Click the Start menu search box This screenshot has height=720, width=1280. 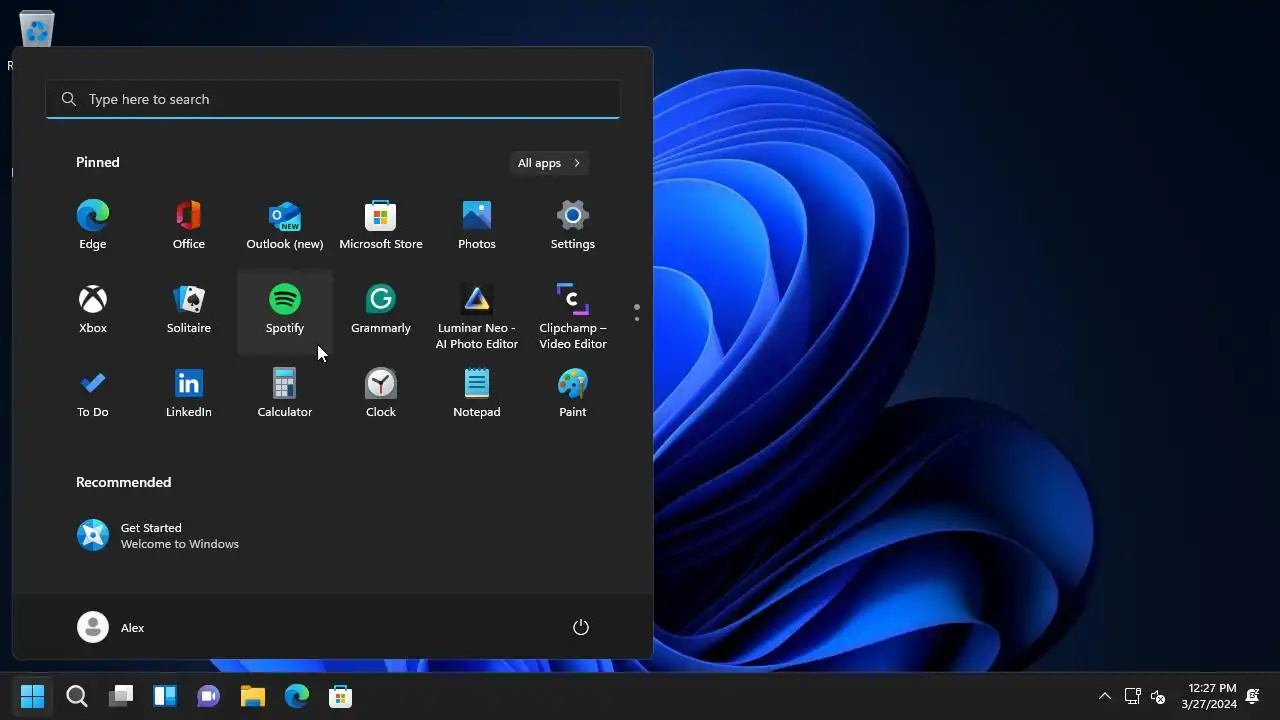[333, 99]
